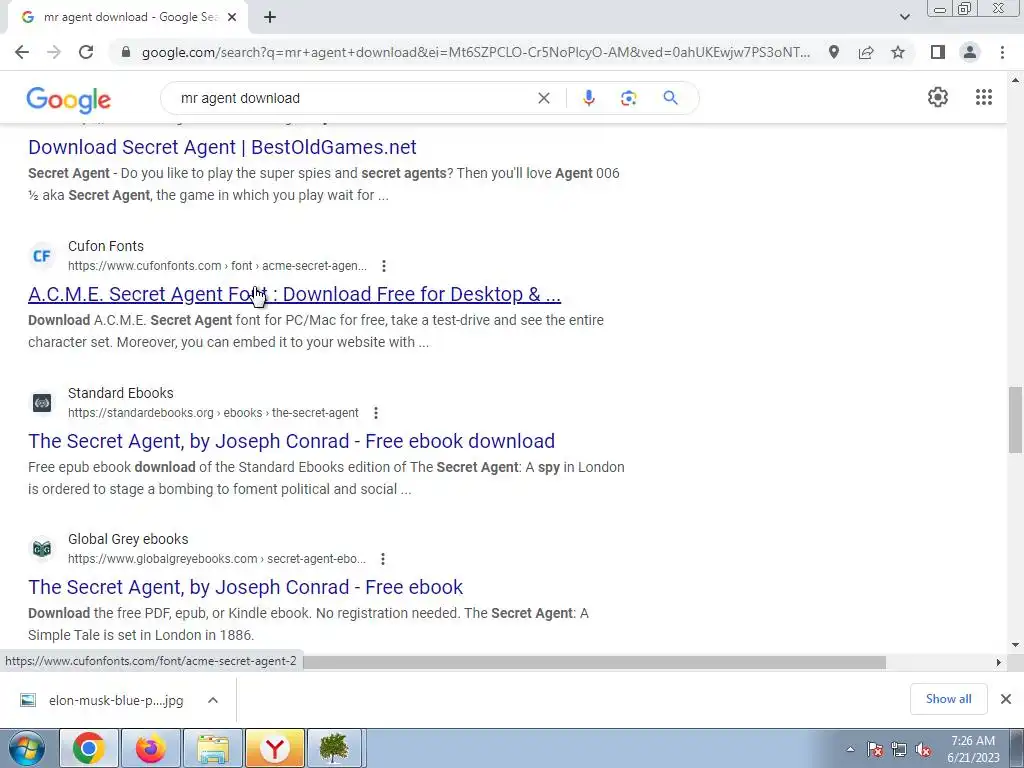Share this page via share icon
Viewport: 1024px width, 768px height.
[866, 52]
